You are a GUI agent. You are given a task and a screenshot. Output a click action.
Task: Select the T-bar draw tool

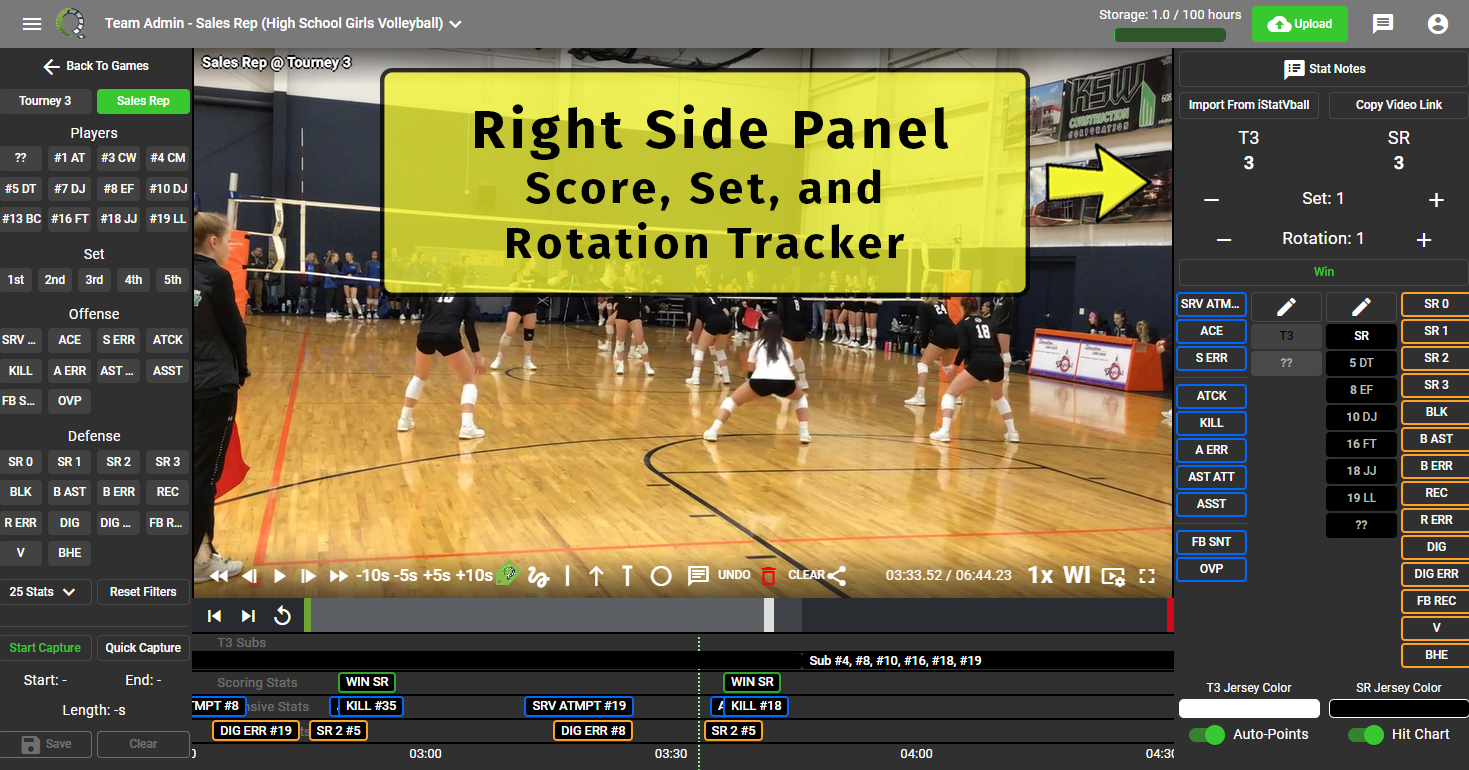[628, 576]
